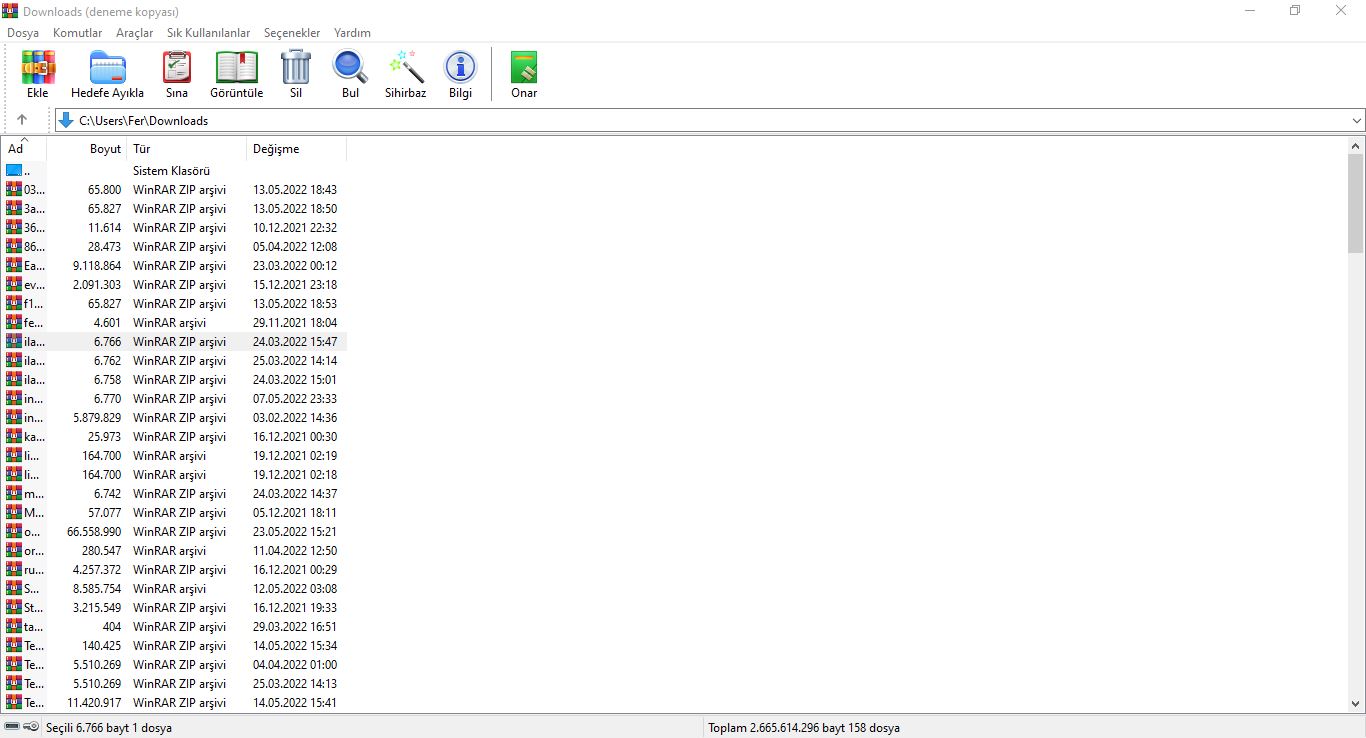This screenshot has width=1366, height=738.
Task: Click the Hedefe Ayıkla extract icon
Action: tap(108, 67)
